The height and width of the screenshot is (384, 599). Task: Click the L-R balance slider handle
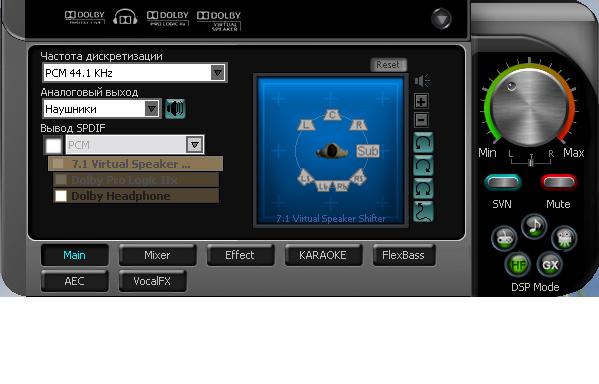coord(531,161)
